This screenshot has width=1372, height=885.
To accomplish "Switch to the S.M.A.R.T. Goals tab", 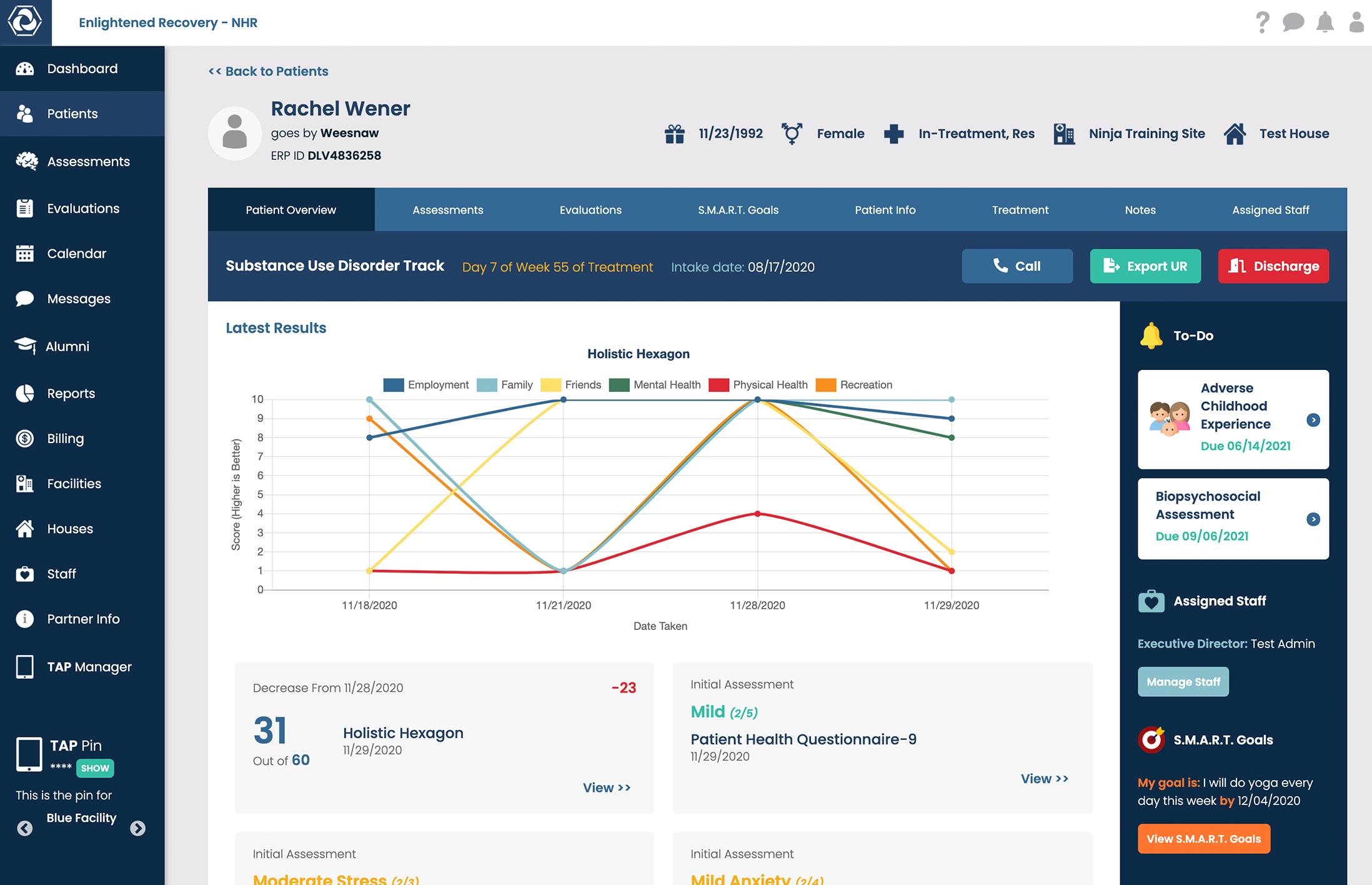I will (738, 210).
